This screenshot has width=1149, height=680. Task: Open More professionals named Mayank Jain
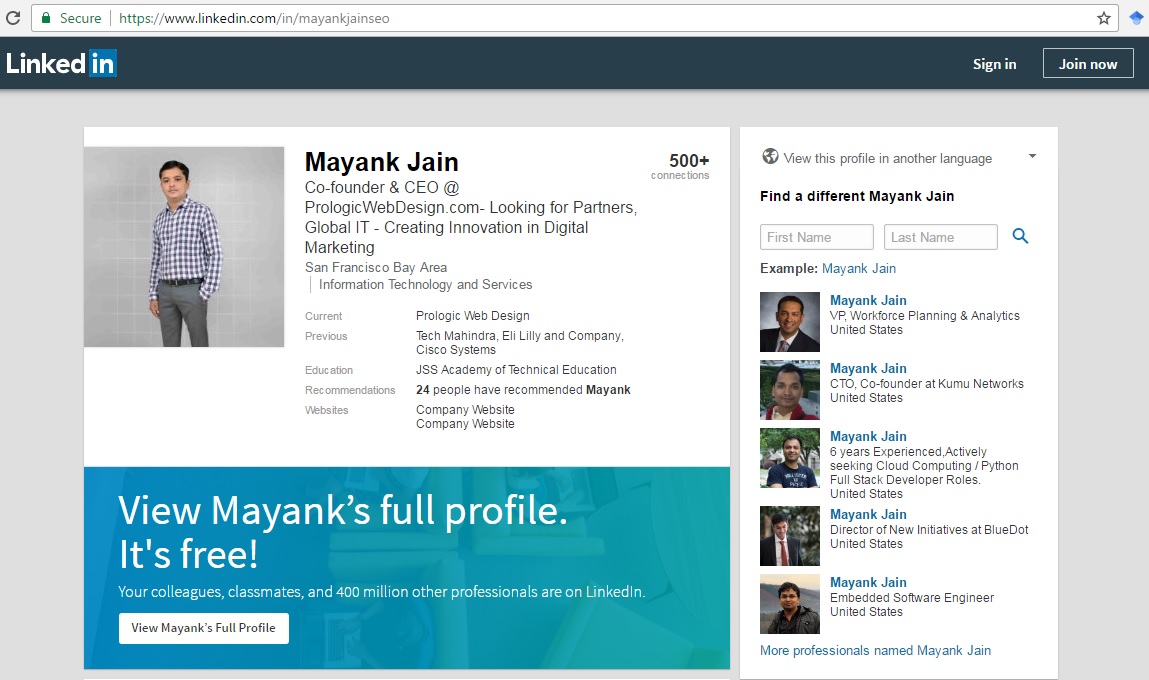[x=875, y=650]
